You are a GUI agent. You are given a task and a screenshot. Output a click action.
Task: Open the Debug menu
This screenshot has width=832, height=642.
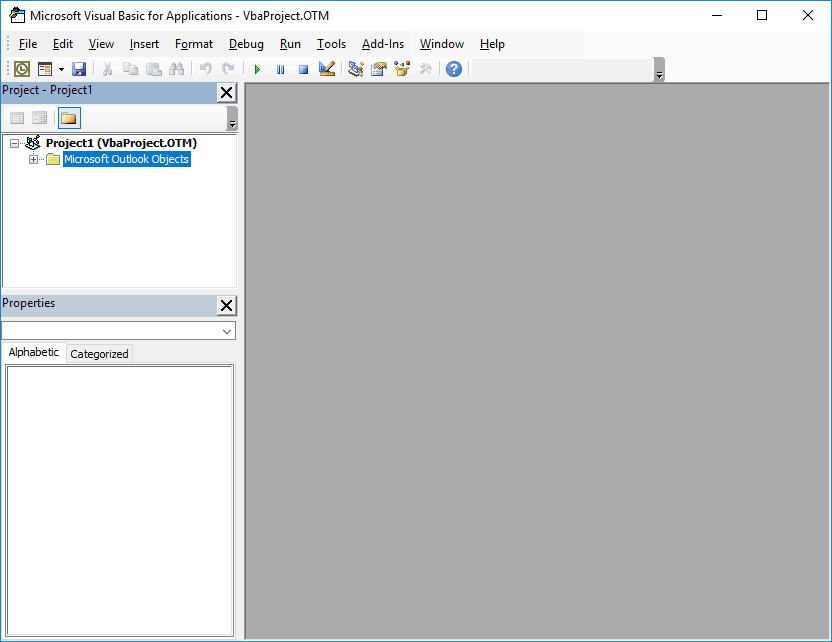pos(246,44)
